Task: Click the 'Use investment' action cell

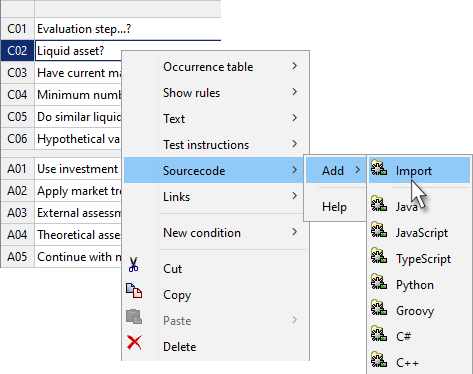Action: tap(78, 169)
